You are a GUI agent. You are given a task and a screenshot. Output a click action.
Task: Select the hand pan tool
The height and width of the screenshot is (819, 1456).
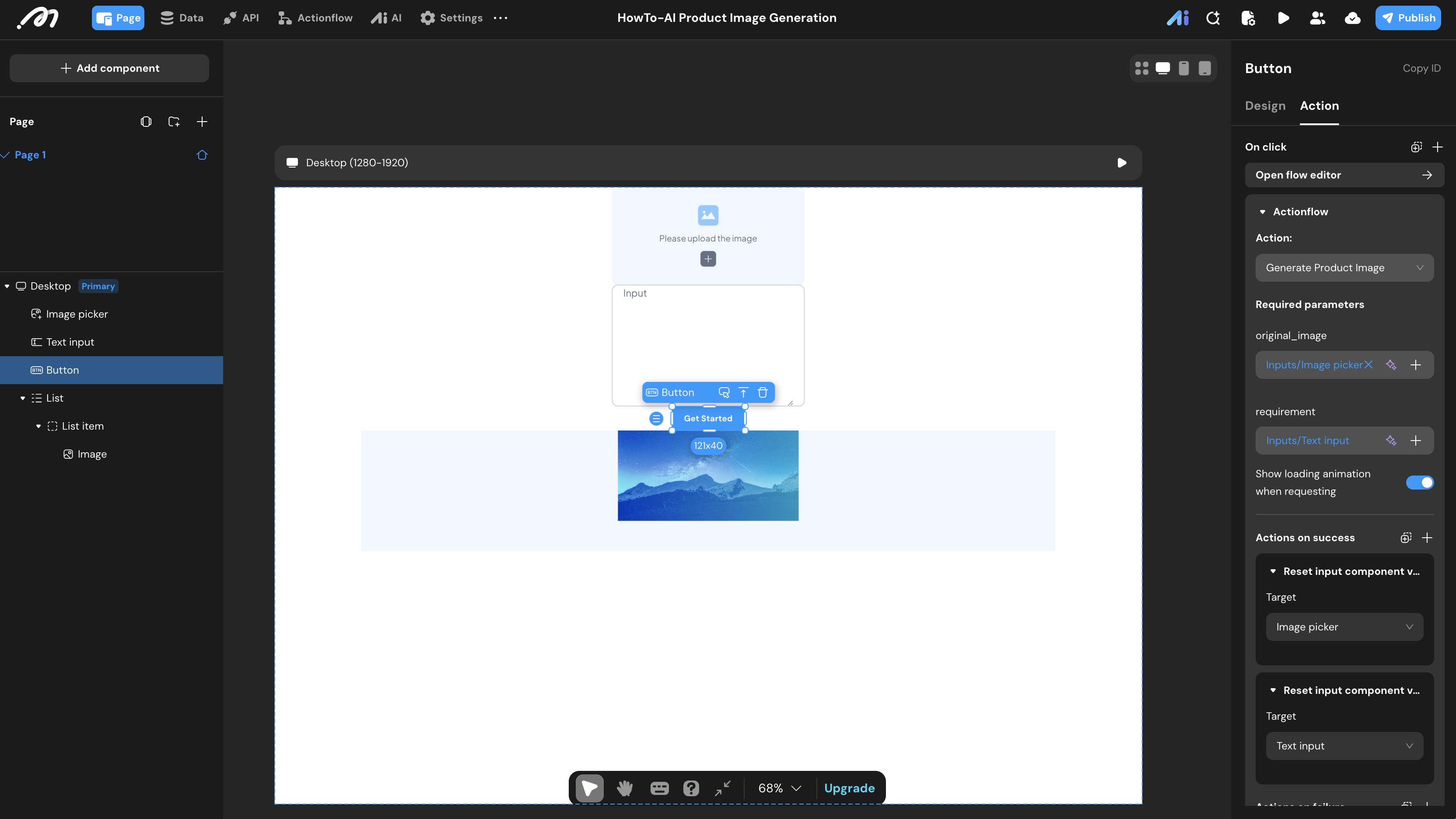[625, 788]
